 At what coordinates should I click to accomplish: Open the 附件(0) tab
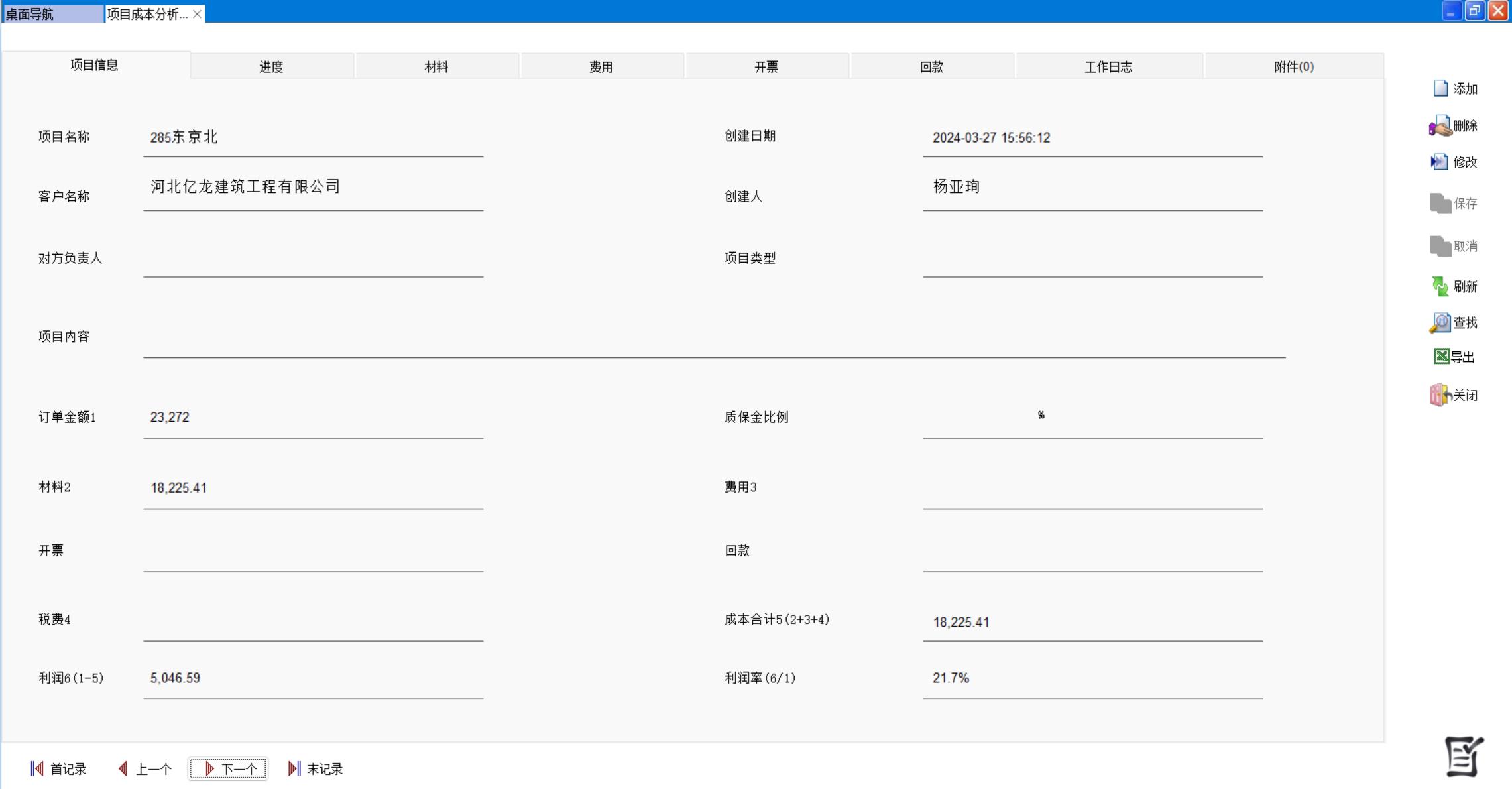pyautogui.click(x=1293, y=67)
